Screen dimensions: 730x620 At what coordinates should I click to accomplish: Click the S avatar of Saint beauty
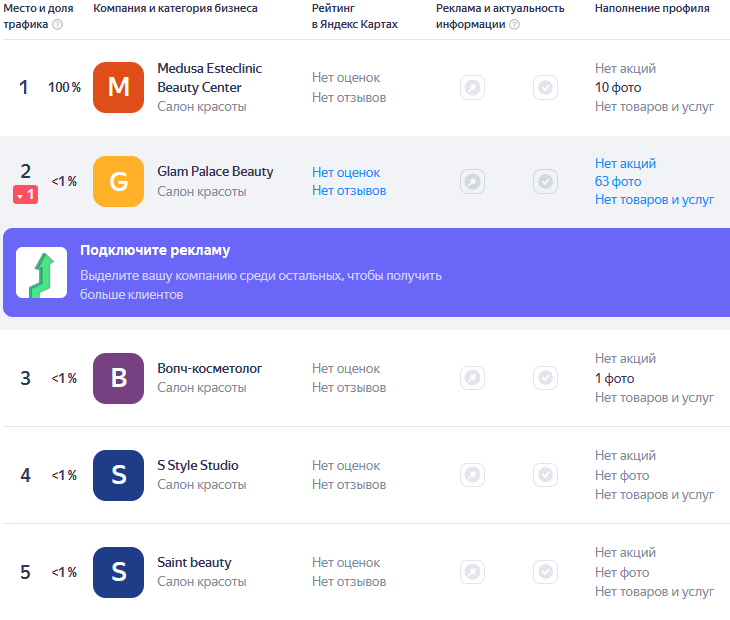[x=118, y=572]
